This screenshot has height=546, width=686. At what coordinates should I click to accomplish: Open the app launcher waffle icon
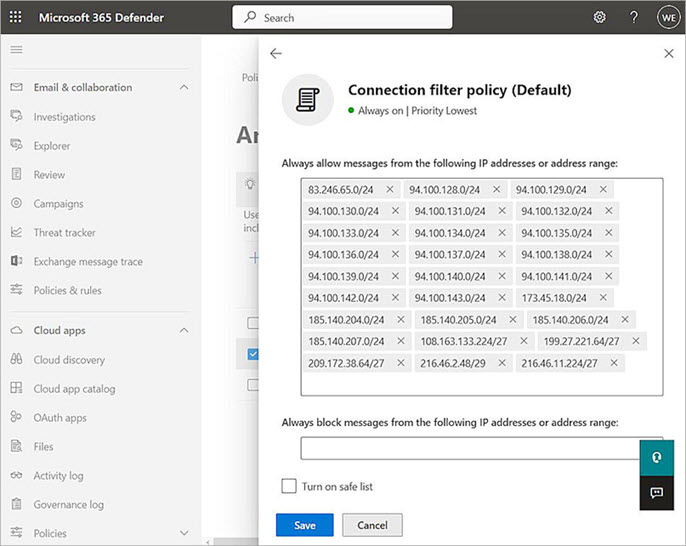pos(18,17)
